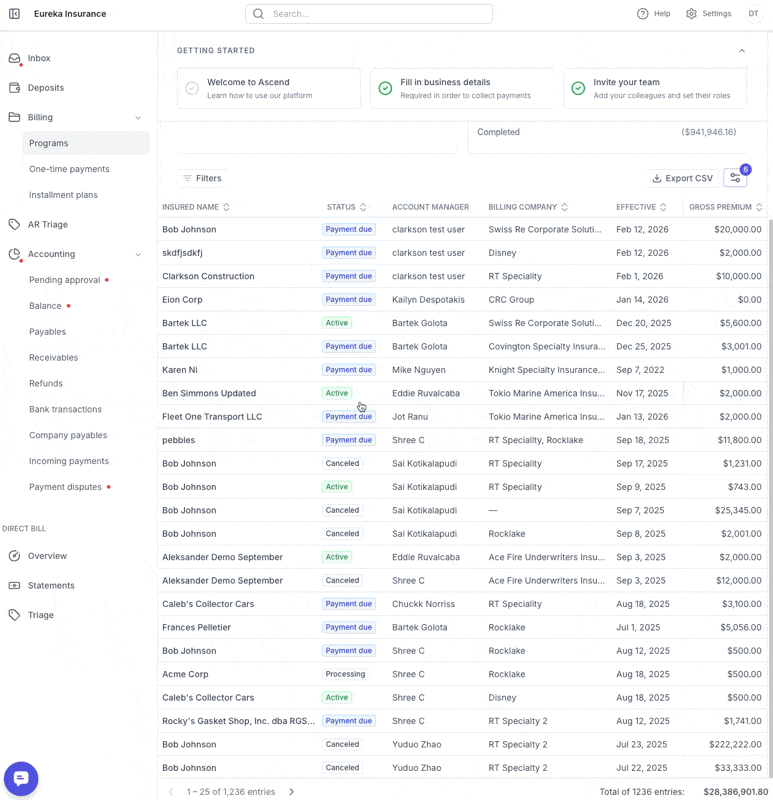Image resolution: width=773 pixels, height=800 pixels.
Task: Open Karen Ni row
Action: pos(462,370)
